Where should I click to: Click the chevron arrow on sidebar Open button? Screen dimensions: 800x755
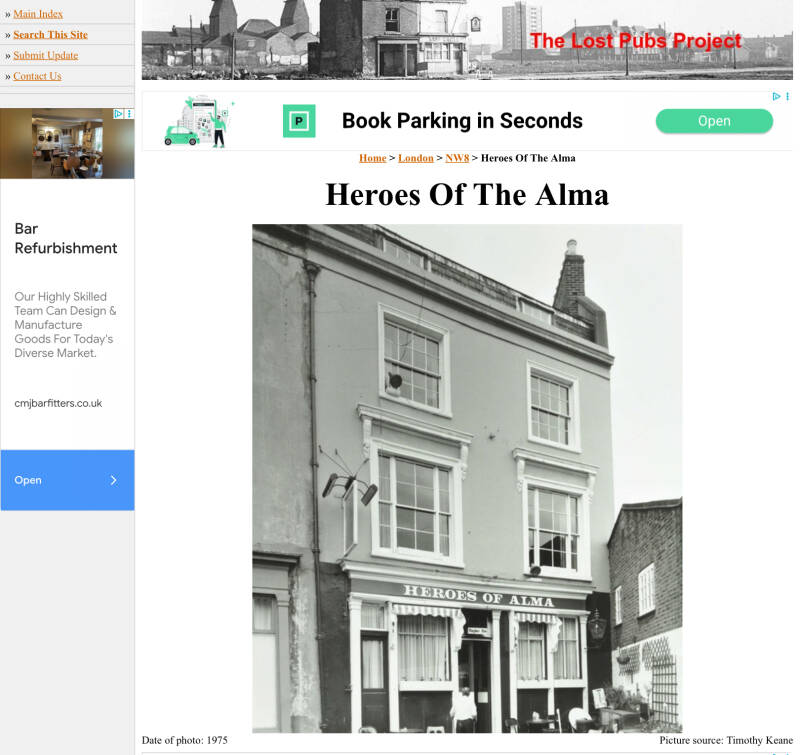pyautogui.click(x=113, y=480)
